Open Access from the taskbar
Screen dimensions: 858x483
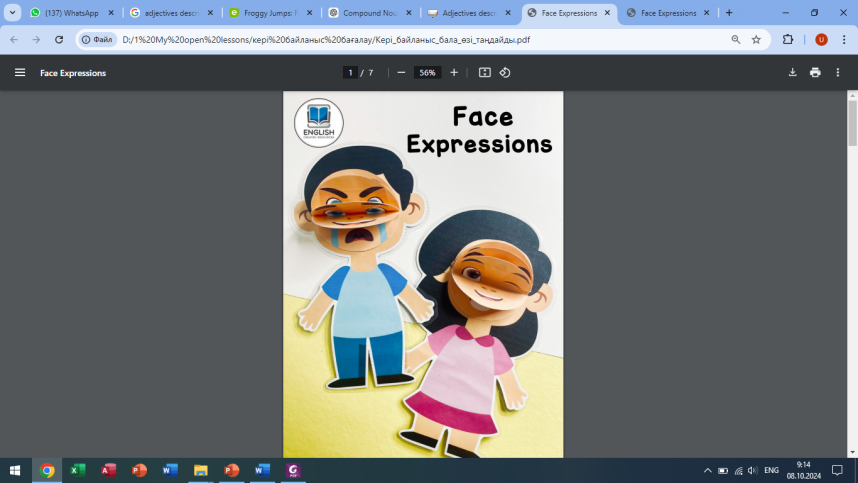(108, 470)
